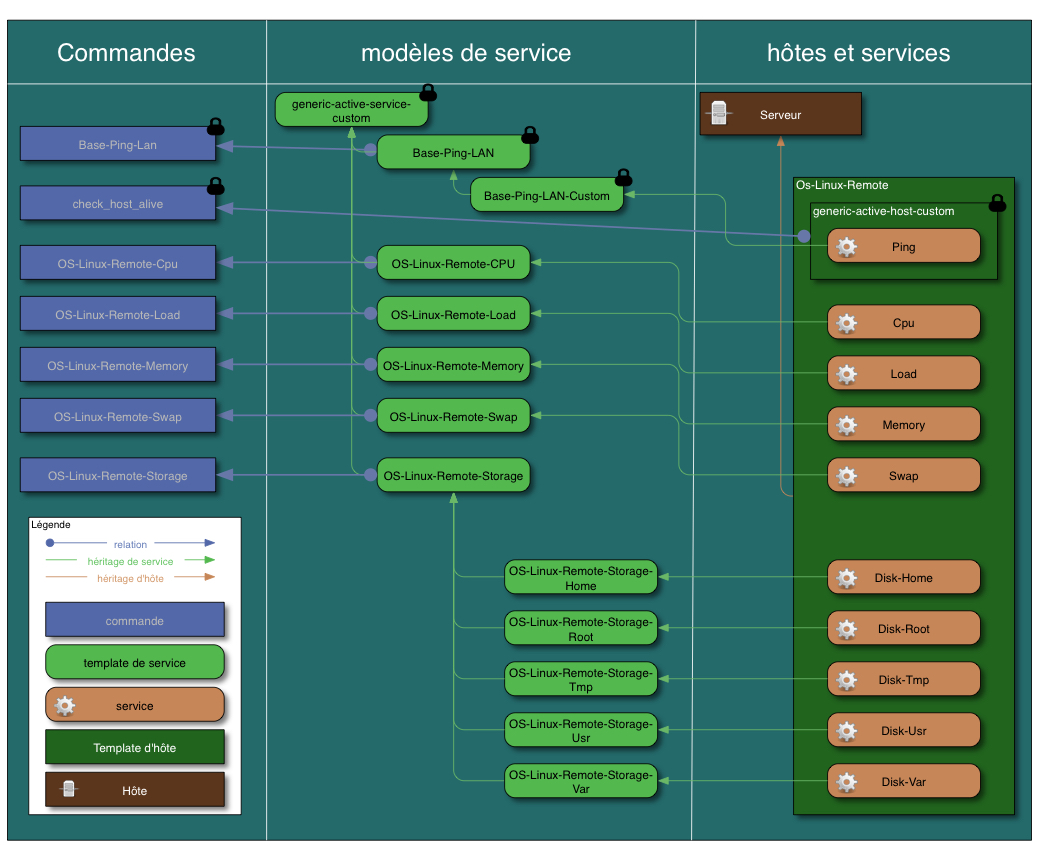Click the hôtes et services header
The height and width of the screenshot is (847, 1038).
pyautogui.click(x=858, y=53)
